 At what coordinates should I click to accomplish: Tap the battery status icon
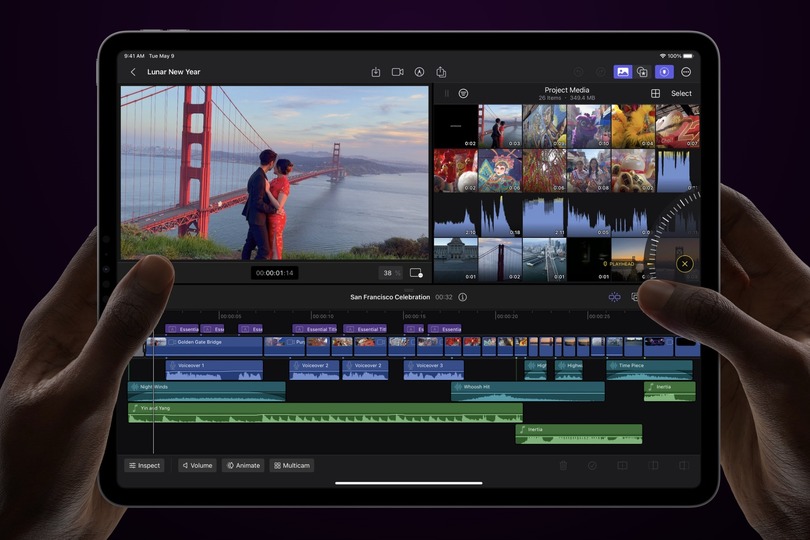(689, 56)
